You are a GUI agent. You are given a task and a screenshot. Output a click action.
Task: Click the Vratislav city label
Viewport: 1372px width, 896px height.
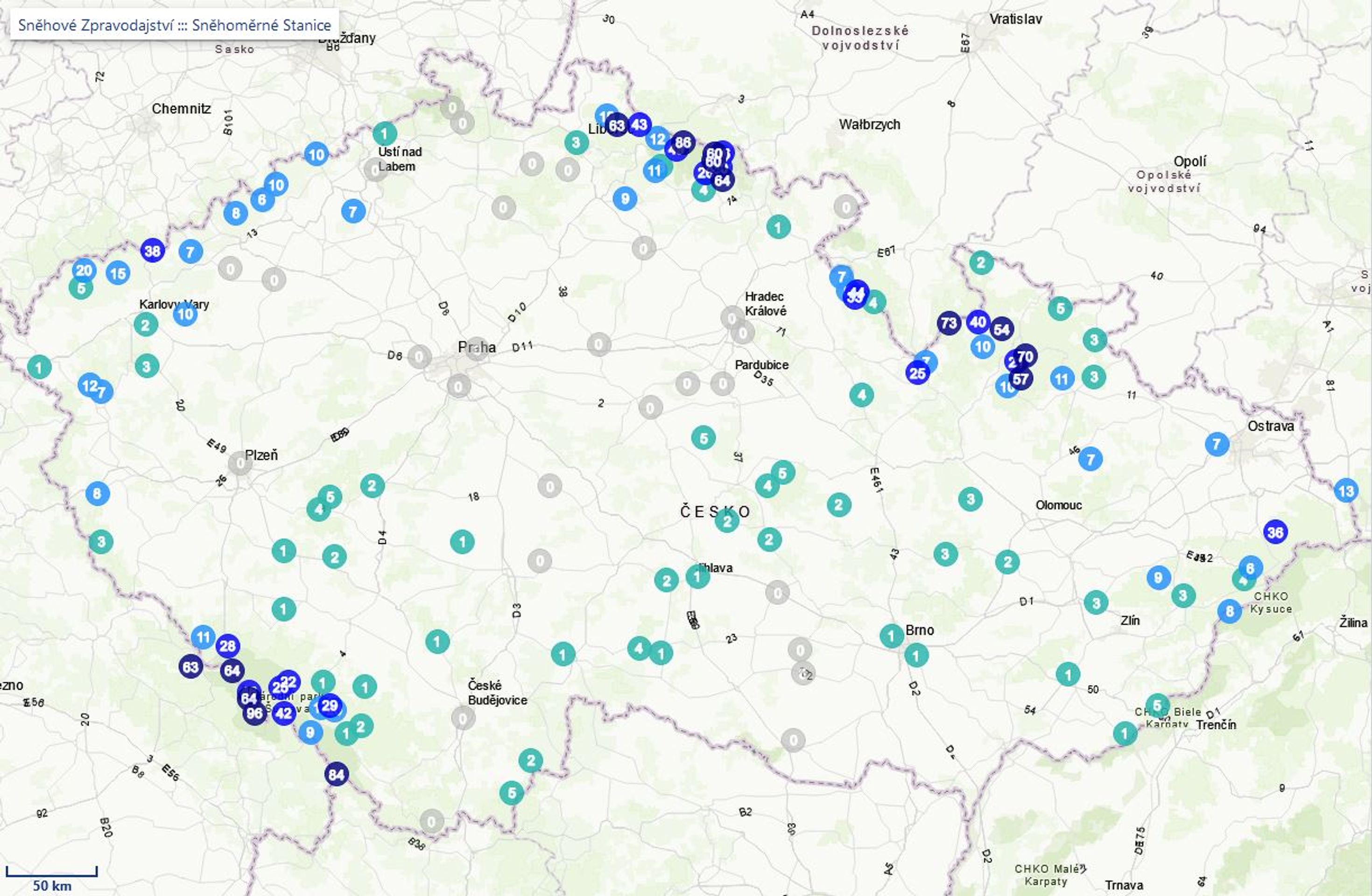point(1016,19)
